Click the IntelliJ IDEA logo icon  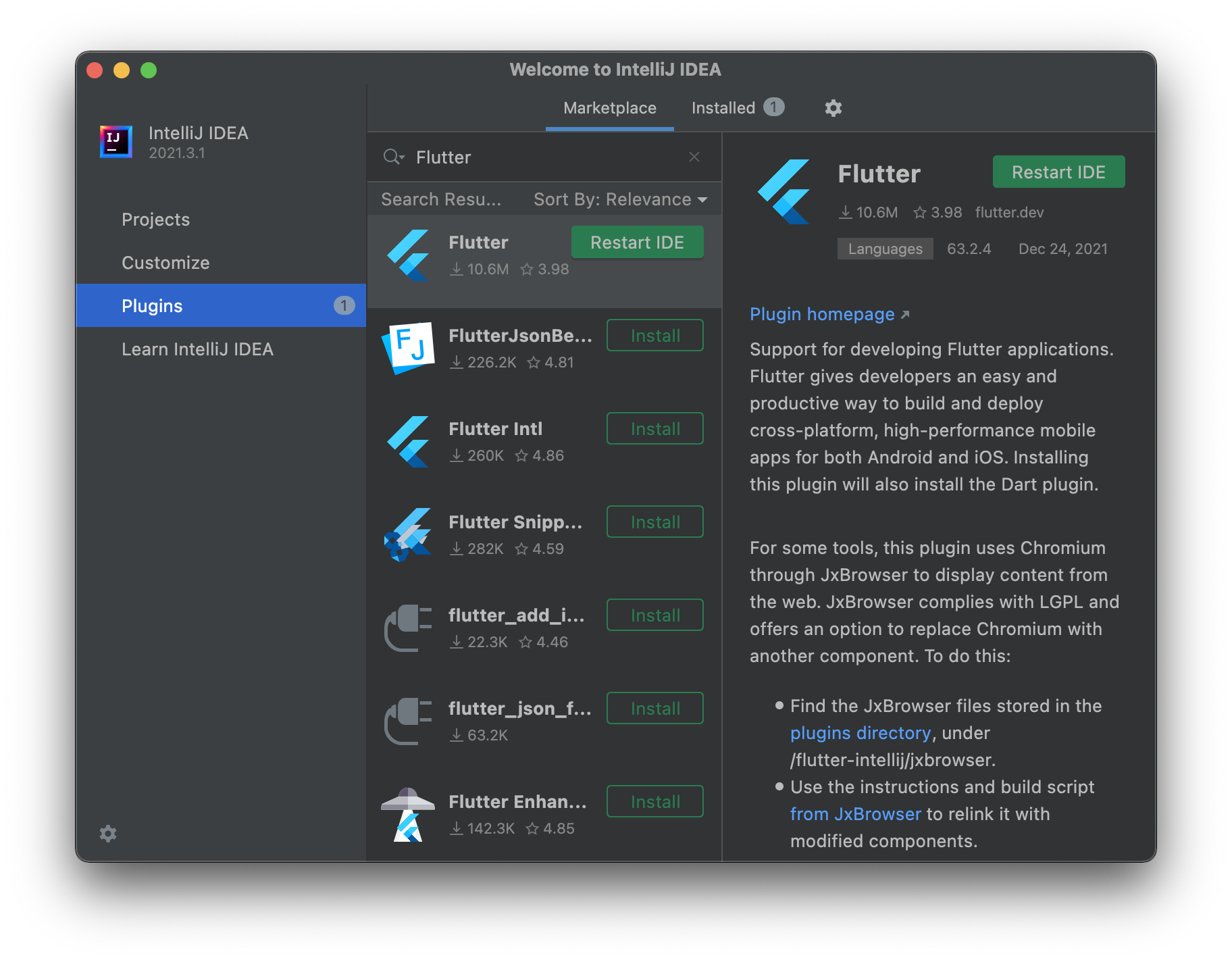[x=115, y=142]
